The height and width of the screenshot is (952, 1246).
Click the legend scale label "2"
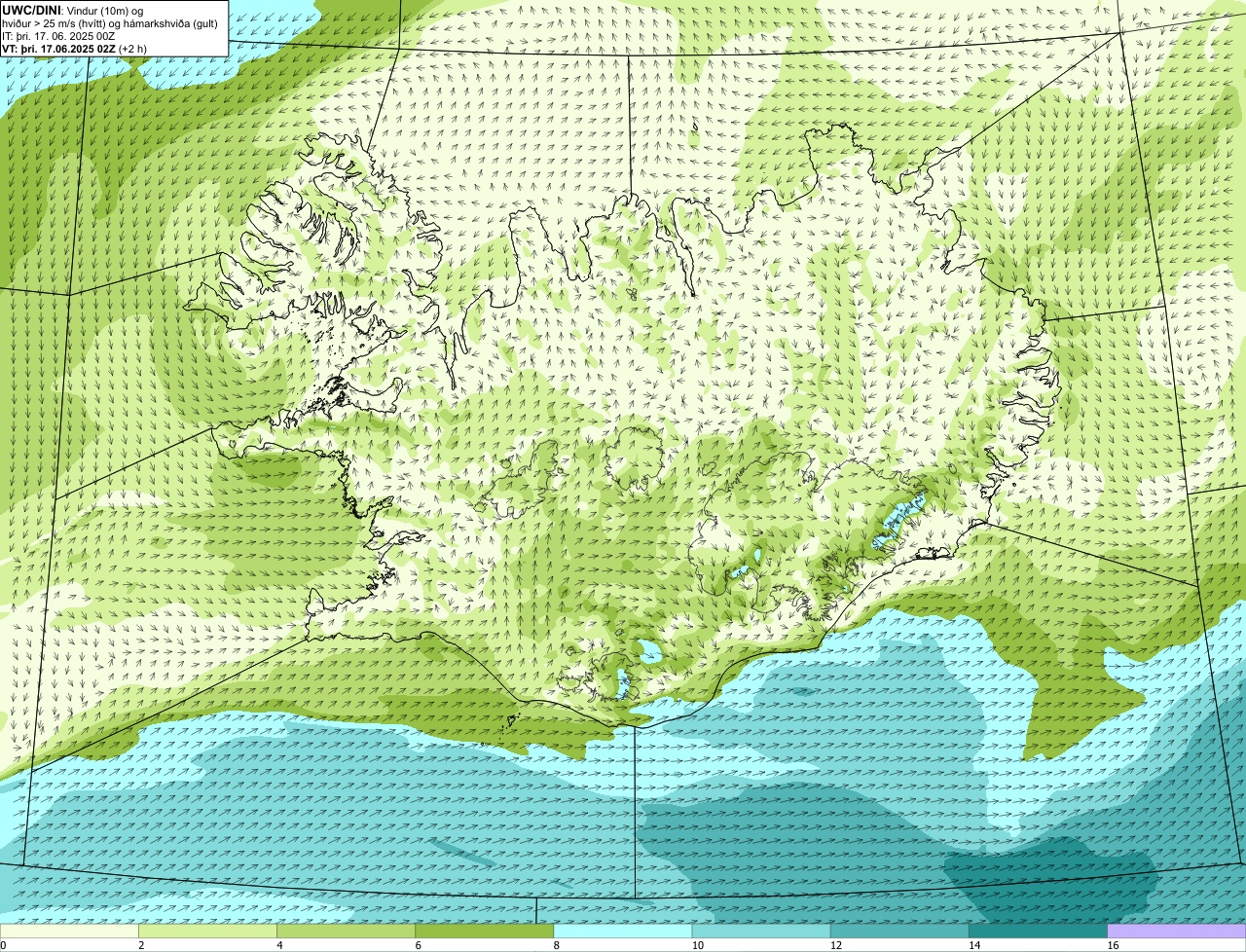[141, 945]
